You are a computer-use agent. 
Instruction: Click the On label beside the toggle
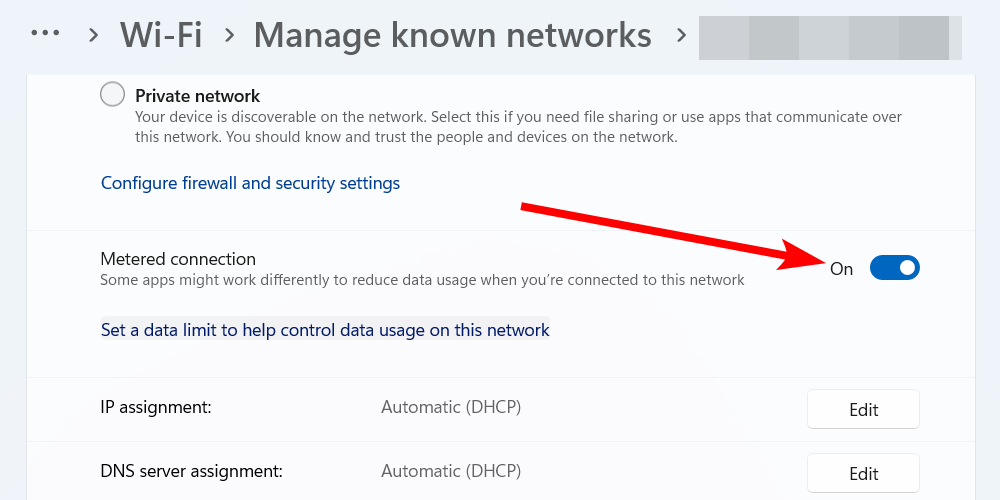(x=842, y=269)
